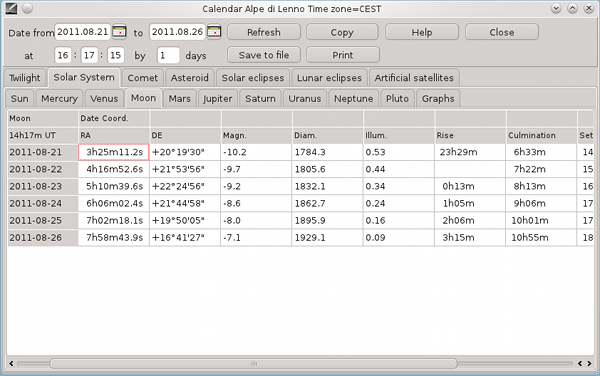The image size is (600, 376).
Task: Click rise time cell 23h29m
Action: (x=470, y=152)
